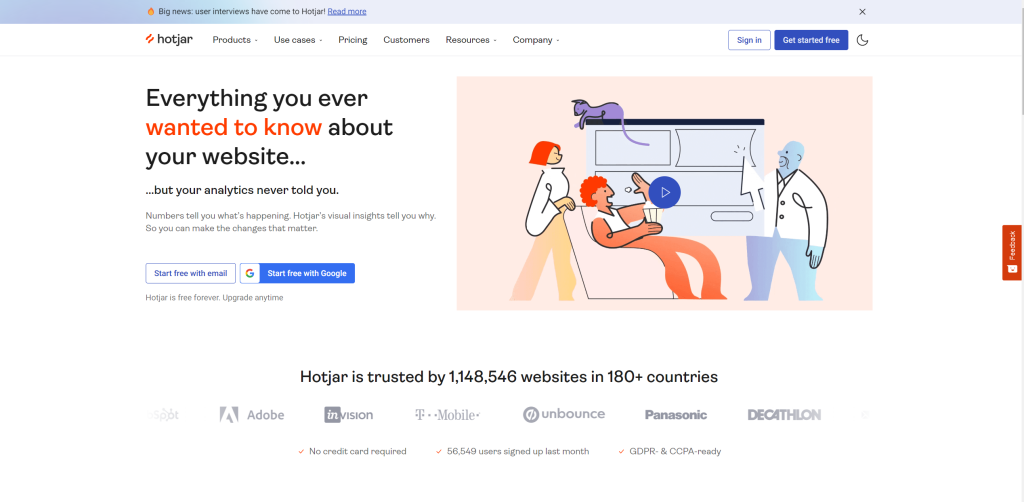Click the fire emoji in banner

pos(151,12)
